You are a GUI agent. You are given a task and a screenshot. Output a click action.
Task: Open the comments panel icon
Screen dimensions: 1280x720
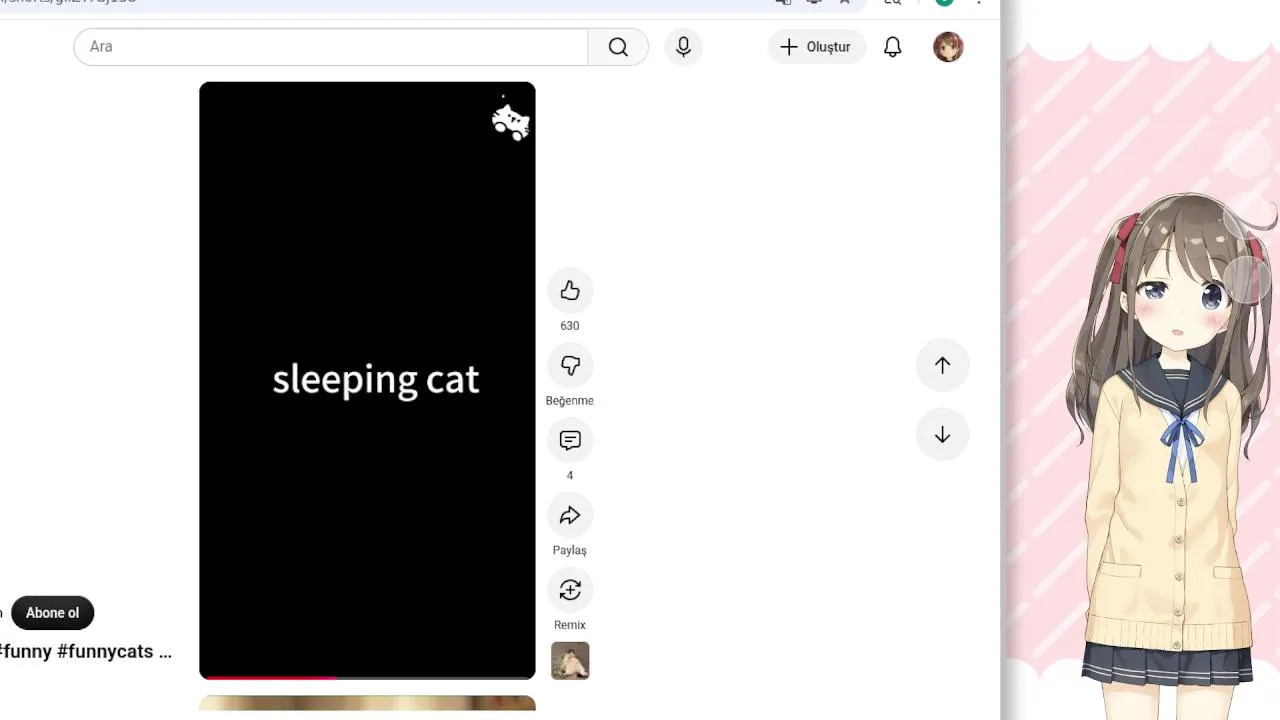[x=570, y=441]
